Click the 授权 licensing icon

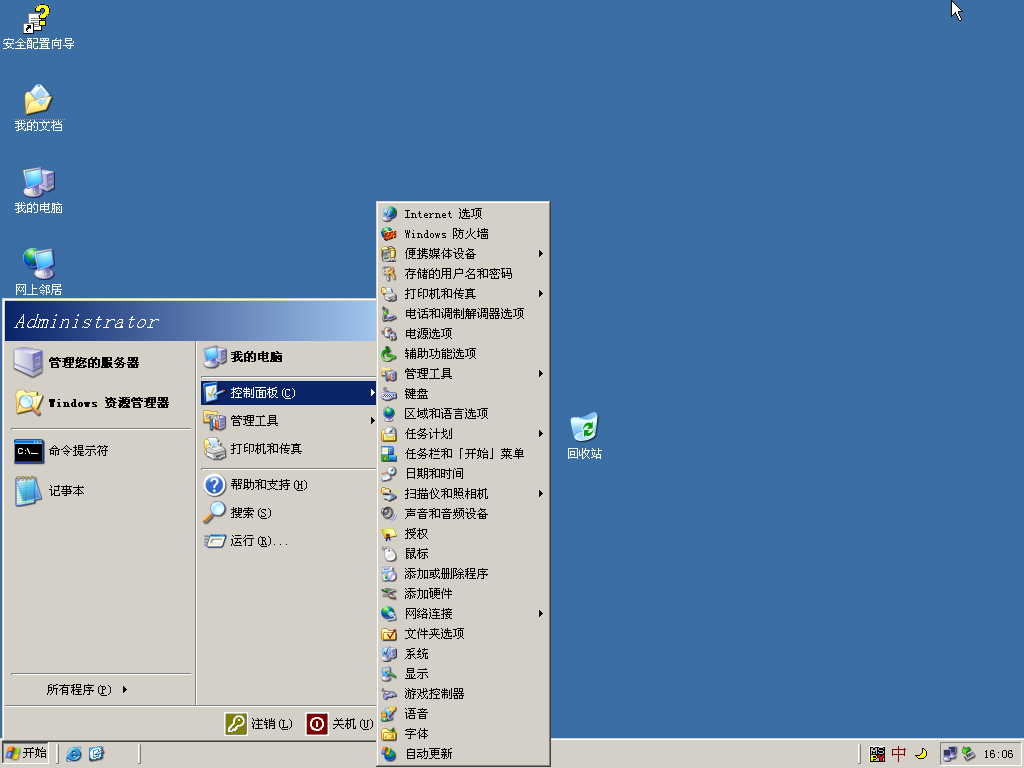pos(389,534)
